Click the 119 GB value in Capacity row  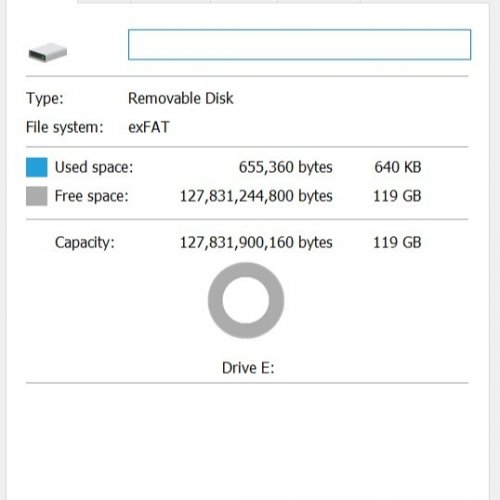coord(397,242)
